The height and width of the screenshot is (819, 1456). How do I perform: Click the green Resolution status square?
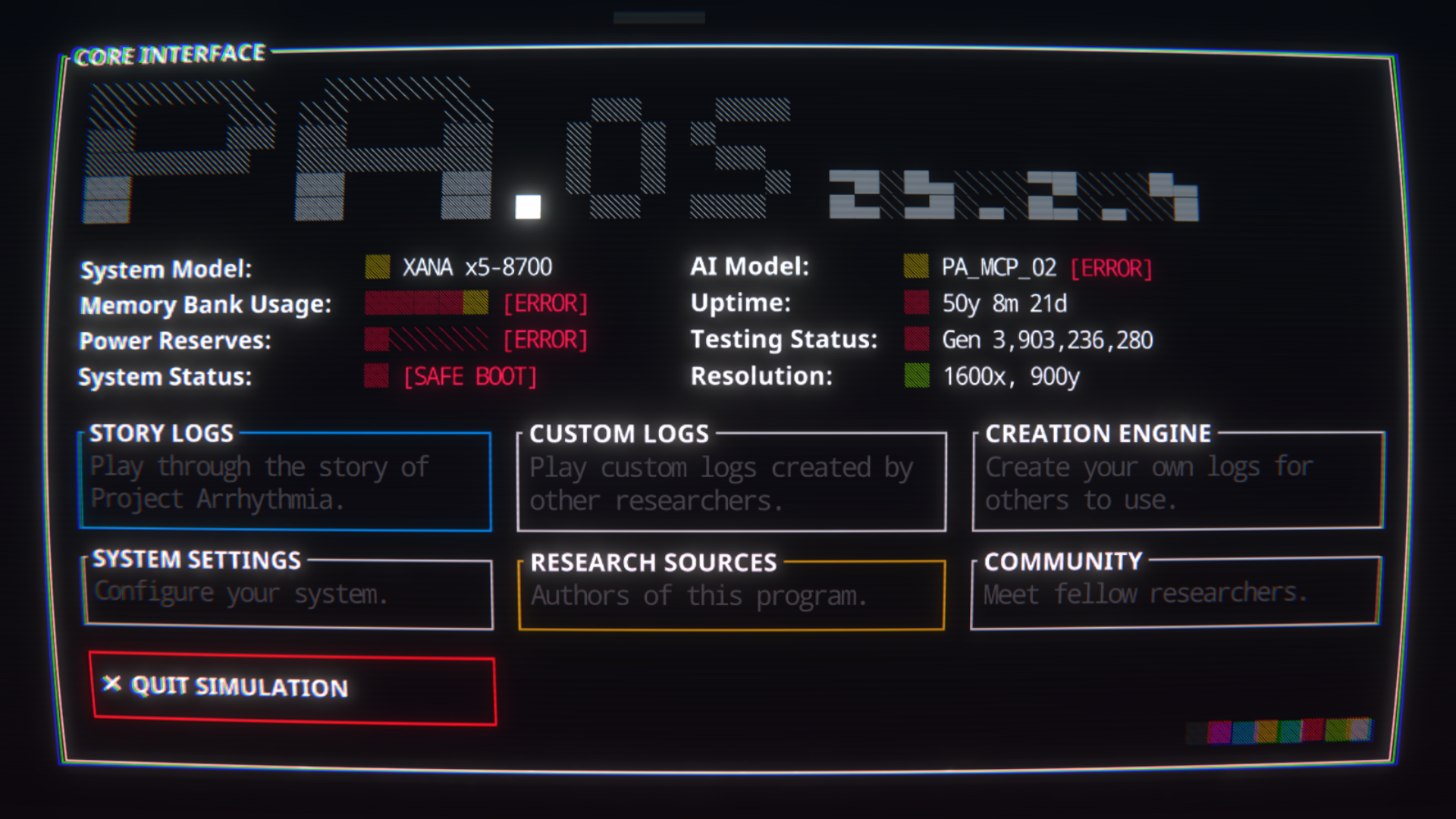tap(916, 375)
